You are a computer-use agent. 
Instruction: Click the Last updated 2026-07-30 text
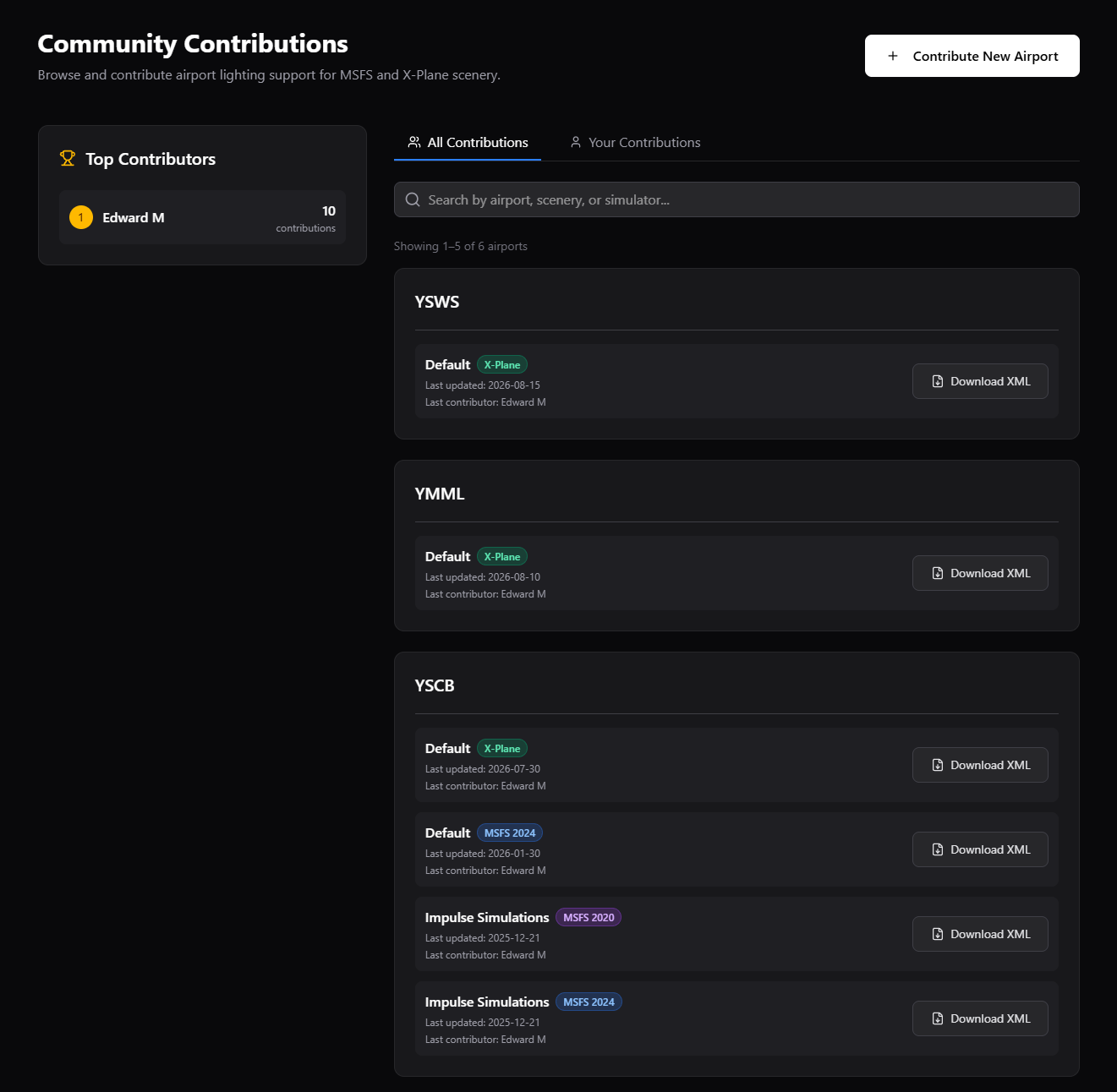tap(483, 768)
